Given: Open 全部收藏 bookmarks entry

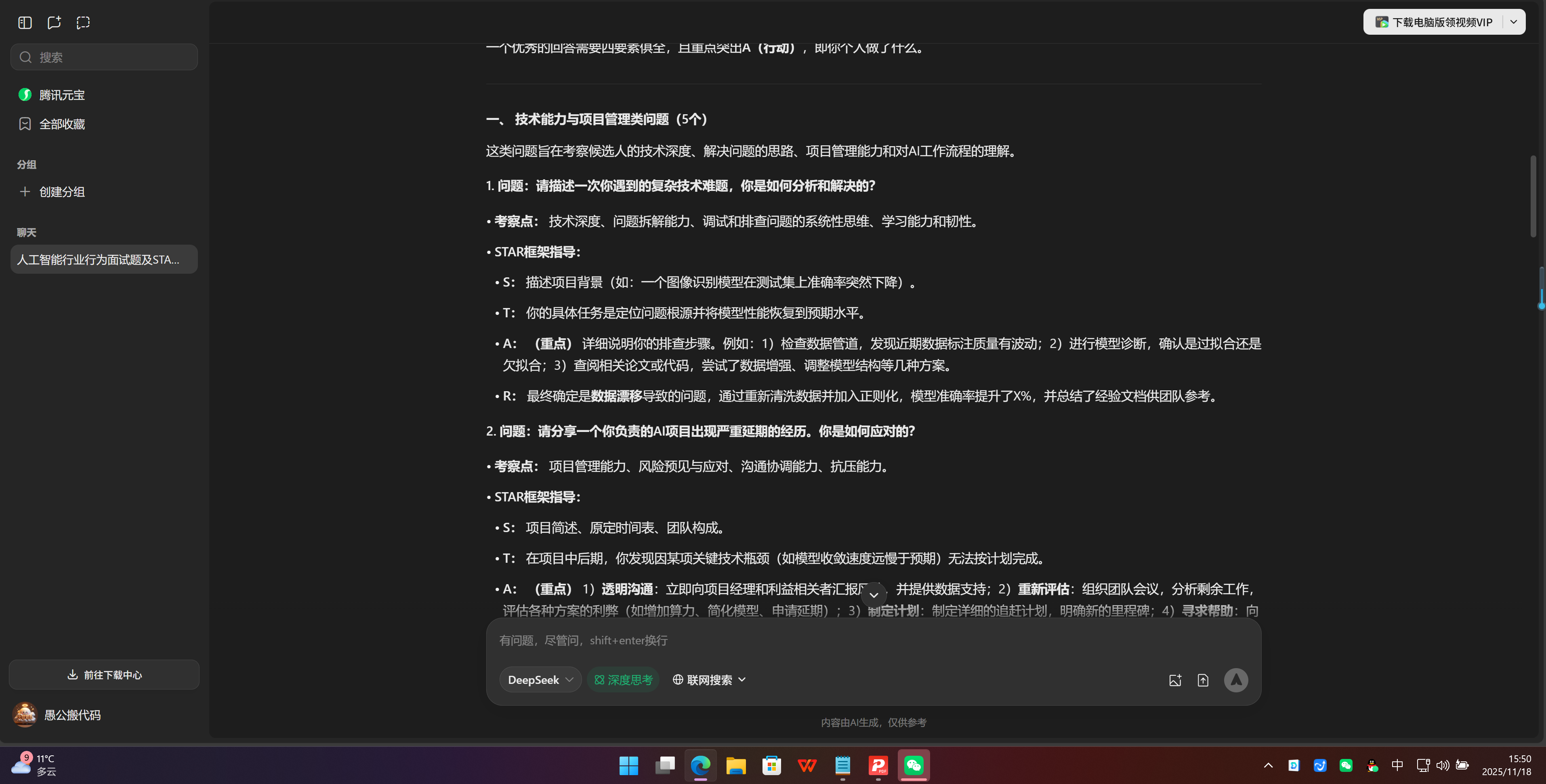Looking at the screenshot, I should pyautogui.click(x=62, y=124).
